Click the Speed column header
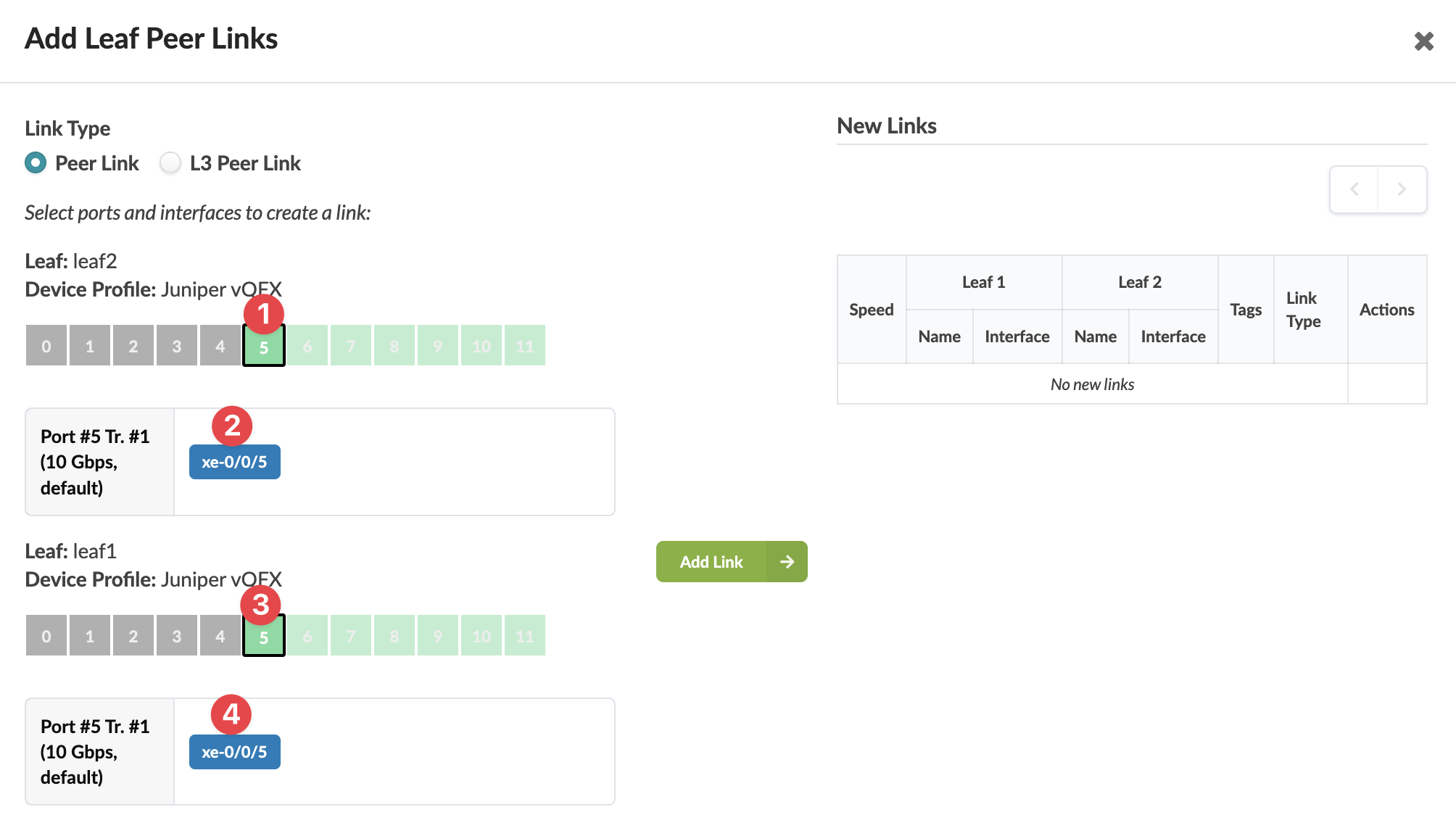The width and height of the screenshot is (1456, 815). point(871,310)
